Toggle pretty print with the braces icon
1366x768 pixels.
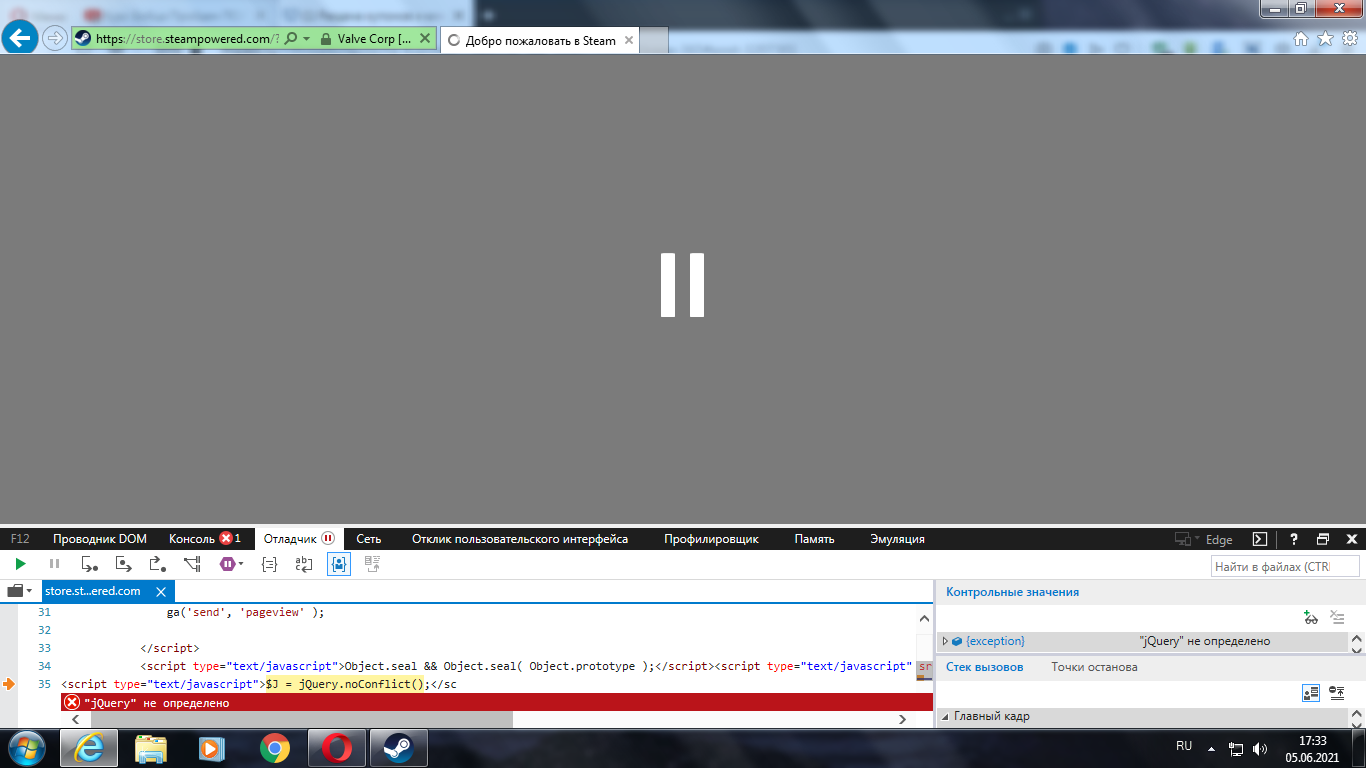tap(269, 564)
